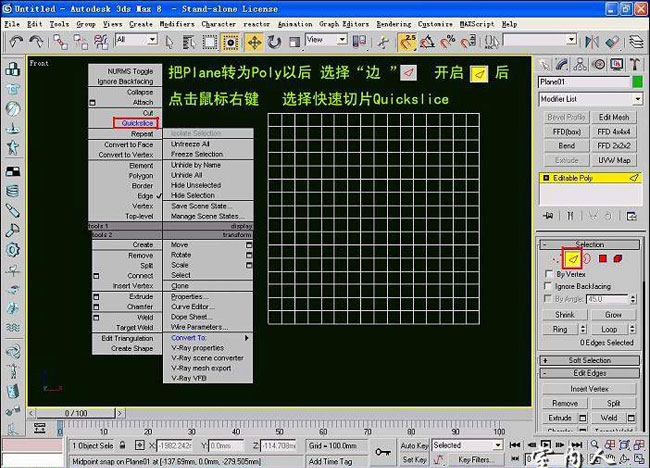Viewport: 650px width, 468px height.
Task: Click the Edit Mesh modifier button
Action: point(614,117)
